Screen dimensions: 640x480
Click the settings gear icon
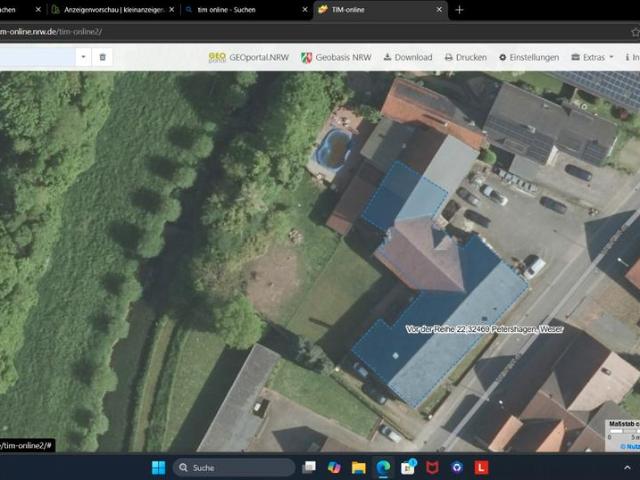(x=502, y=58)
